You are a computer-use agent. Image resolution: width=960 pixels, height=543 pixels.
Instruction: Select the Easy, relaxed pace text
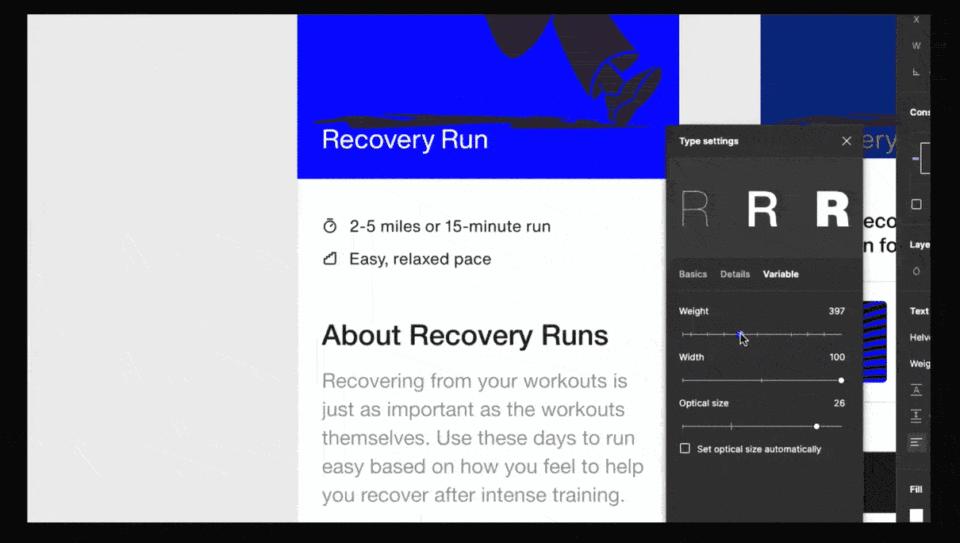[x=420, y=259]
